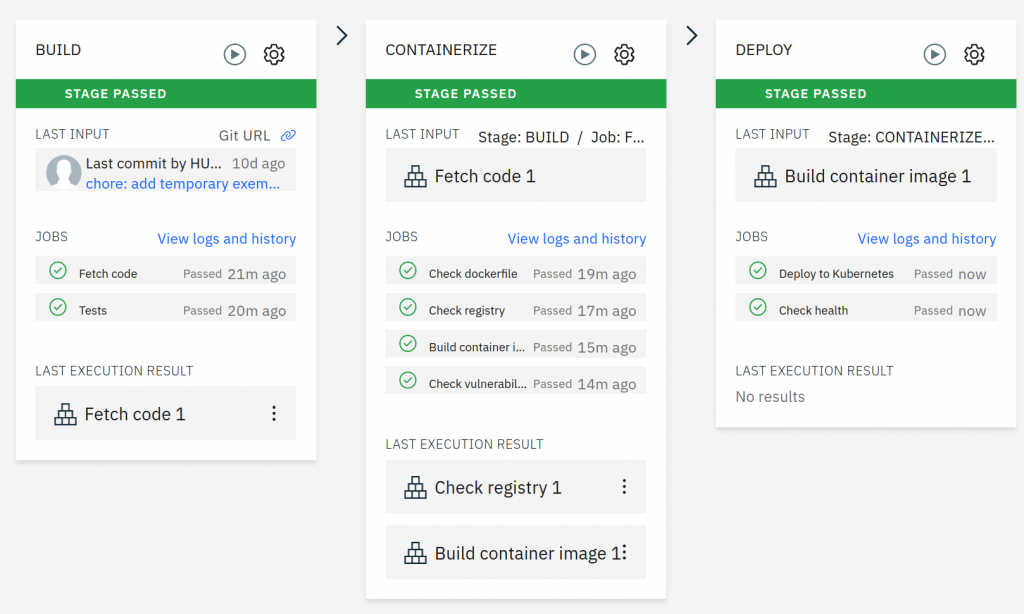The width and height of the screenshot is (1024, 614).
Task: Open options menu for Check registry 1
Action: point(624,487)
